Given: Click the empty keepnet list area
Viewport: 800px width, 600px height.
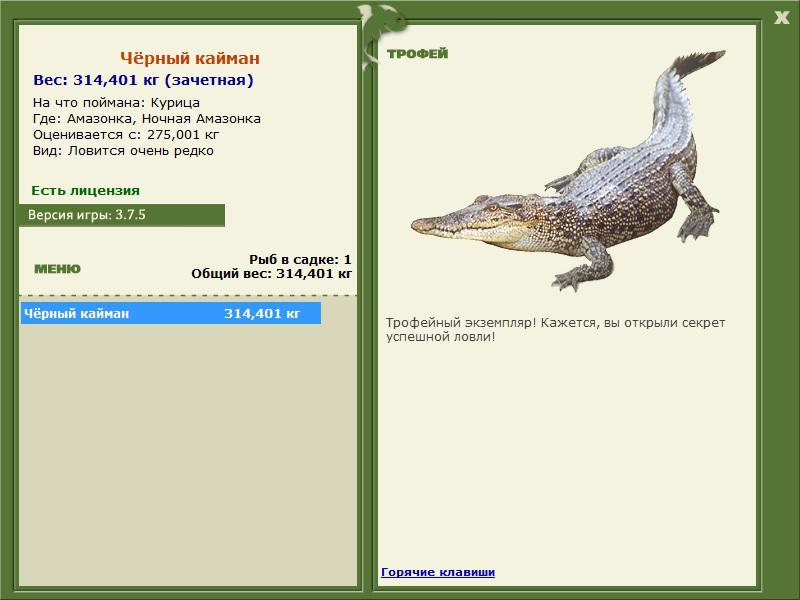Looking at the screenshot, I should tap(188, 454).
